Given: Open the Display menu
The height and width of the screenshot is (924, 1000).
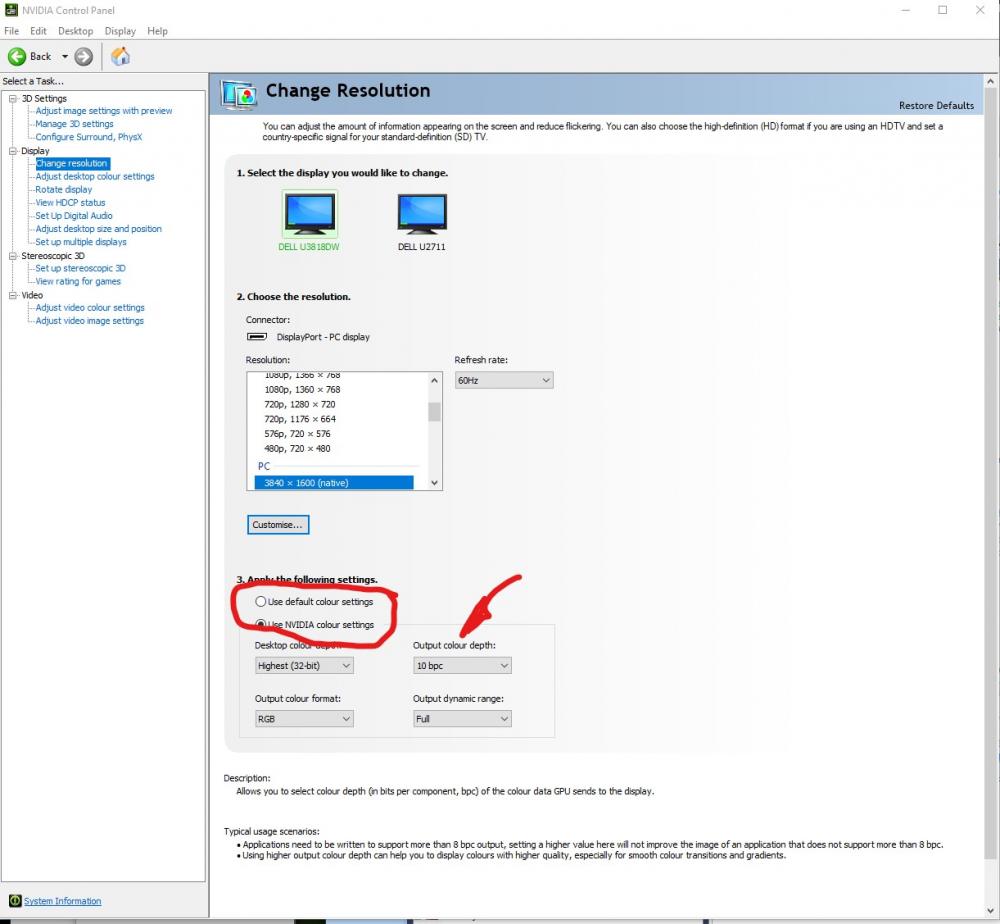Looking at the screenshot, I should pyautogui.click(x=120, y=31).
